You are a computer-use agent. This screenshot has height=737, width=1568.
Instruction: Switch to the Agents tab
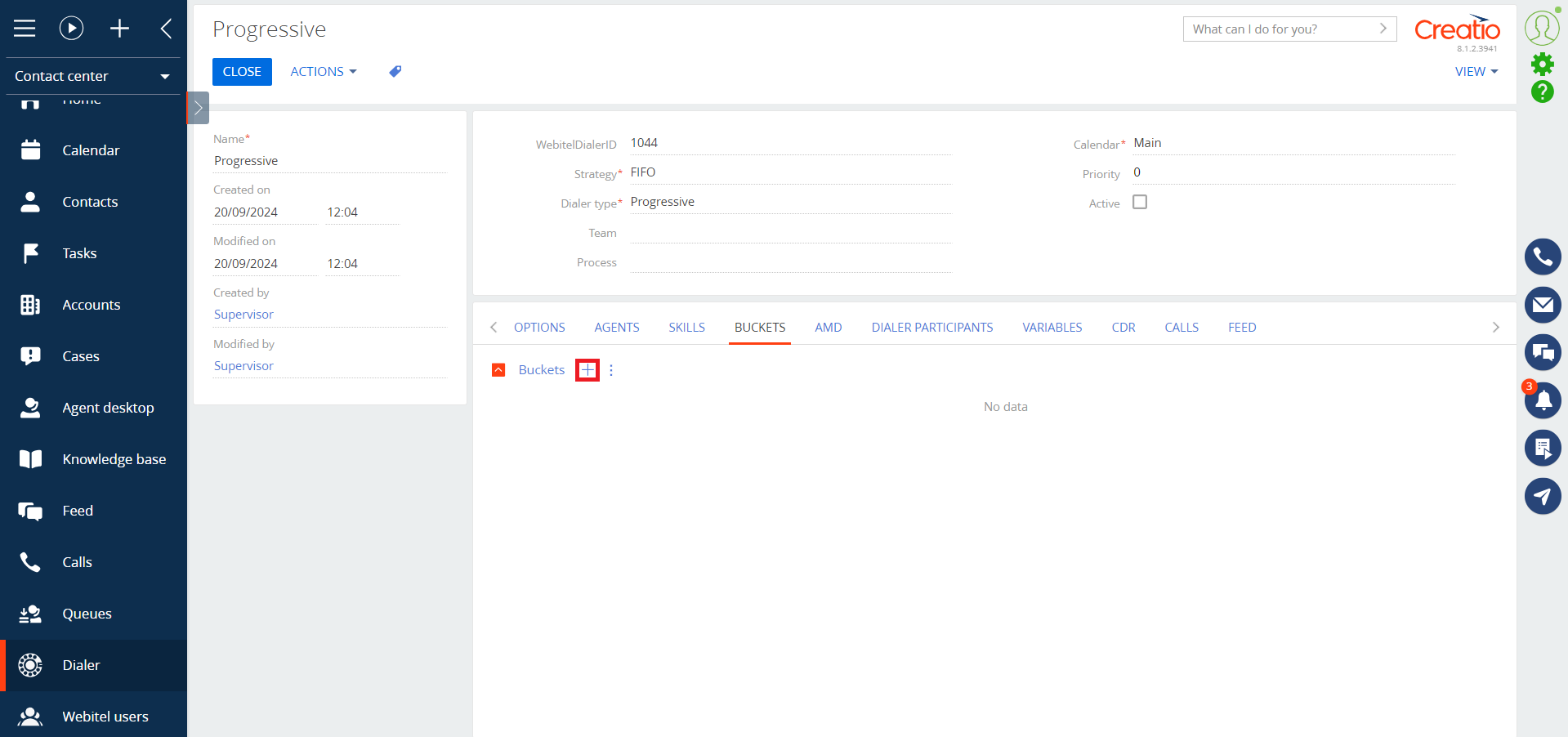tap(617, 328)
